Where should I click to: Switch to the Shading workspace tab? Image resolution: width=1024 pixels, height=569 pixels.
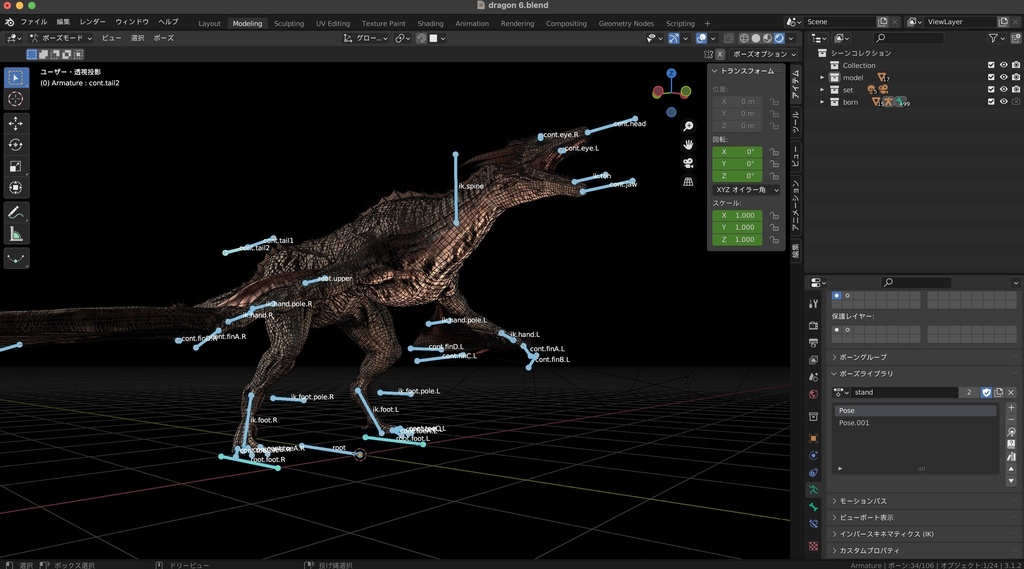click(x=430, y=24)
